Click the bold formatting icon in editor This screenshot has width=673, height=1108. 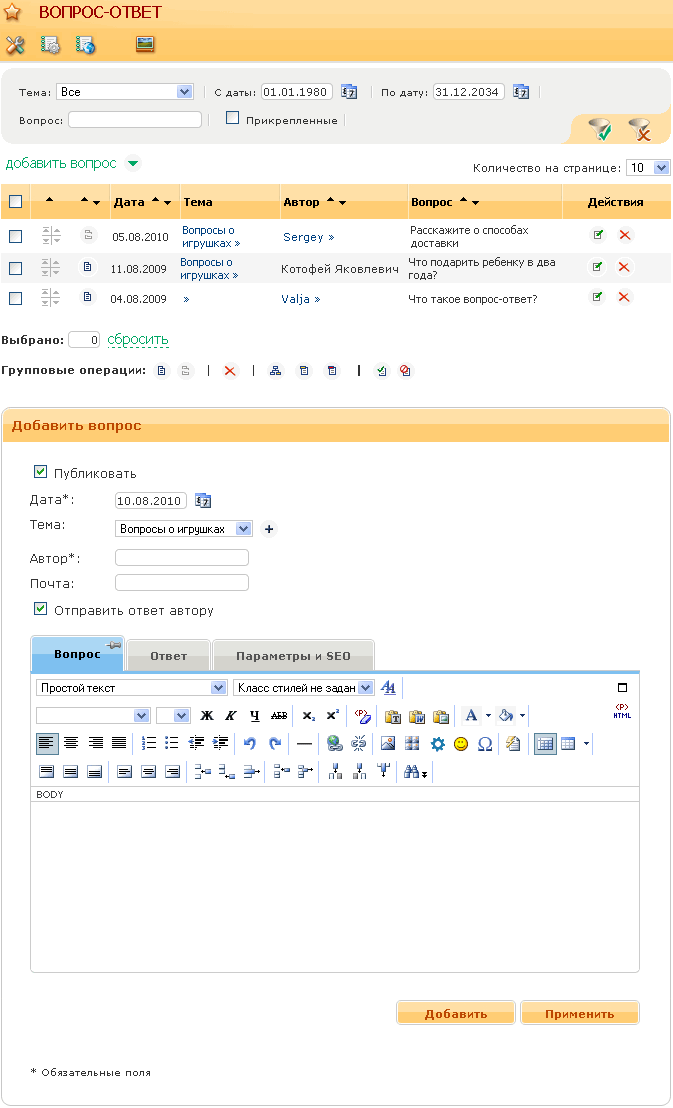(x=207, y=716)
